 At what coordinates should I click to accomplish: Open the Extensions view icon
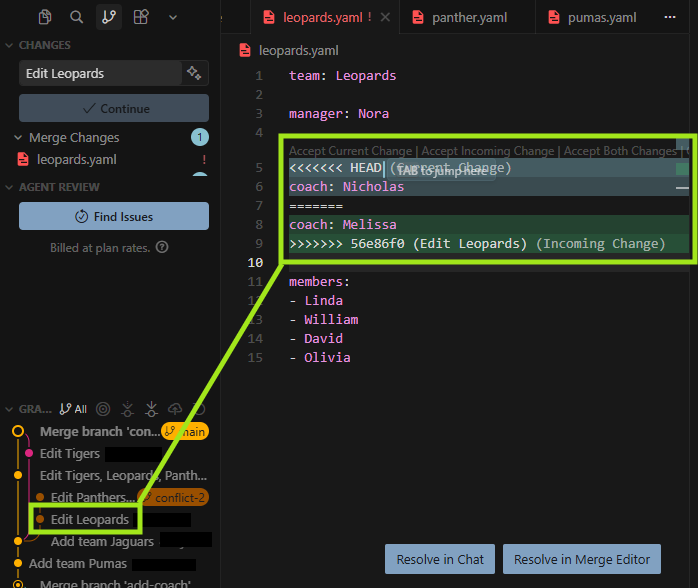[141, 17]
